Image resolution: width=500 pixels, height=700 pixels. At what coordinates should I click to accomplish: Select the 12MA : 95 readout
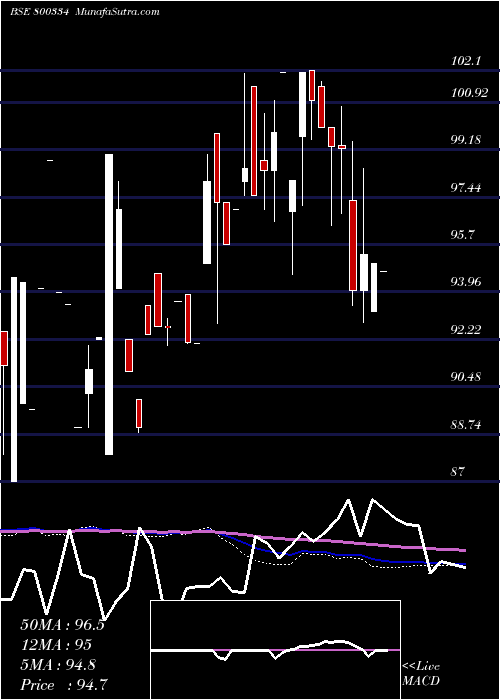pyautogui.click(x=56, y=645)
